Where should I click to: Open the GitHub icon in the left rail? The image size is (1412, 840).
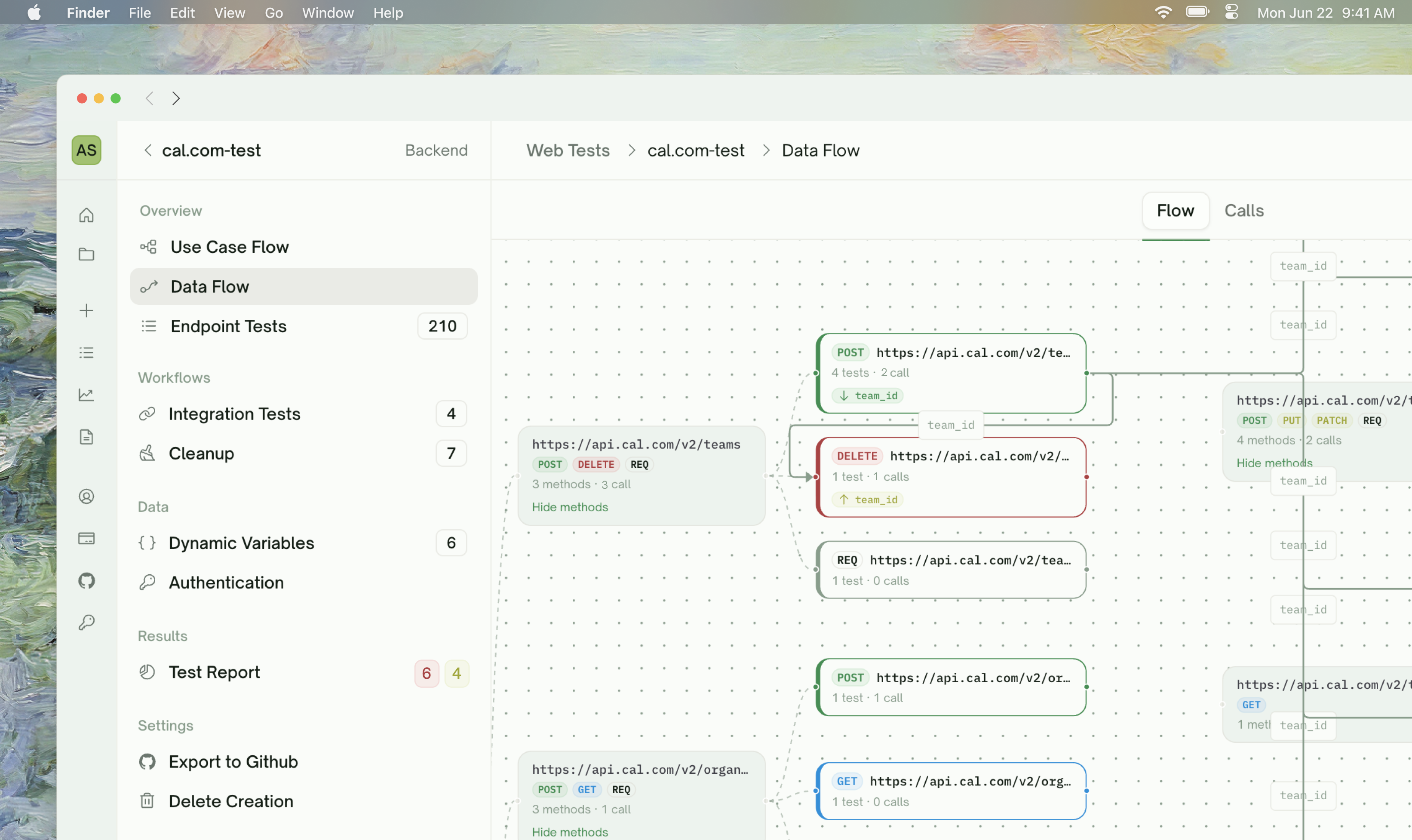point(86,580)
